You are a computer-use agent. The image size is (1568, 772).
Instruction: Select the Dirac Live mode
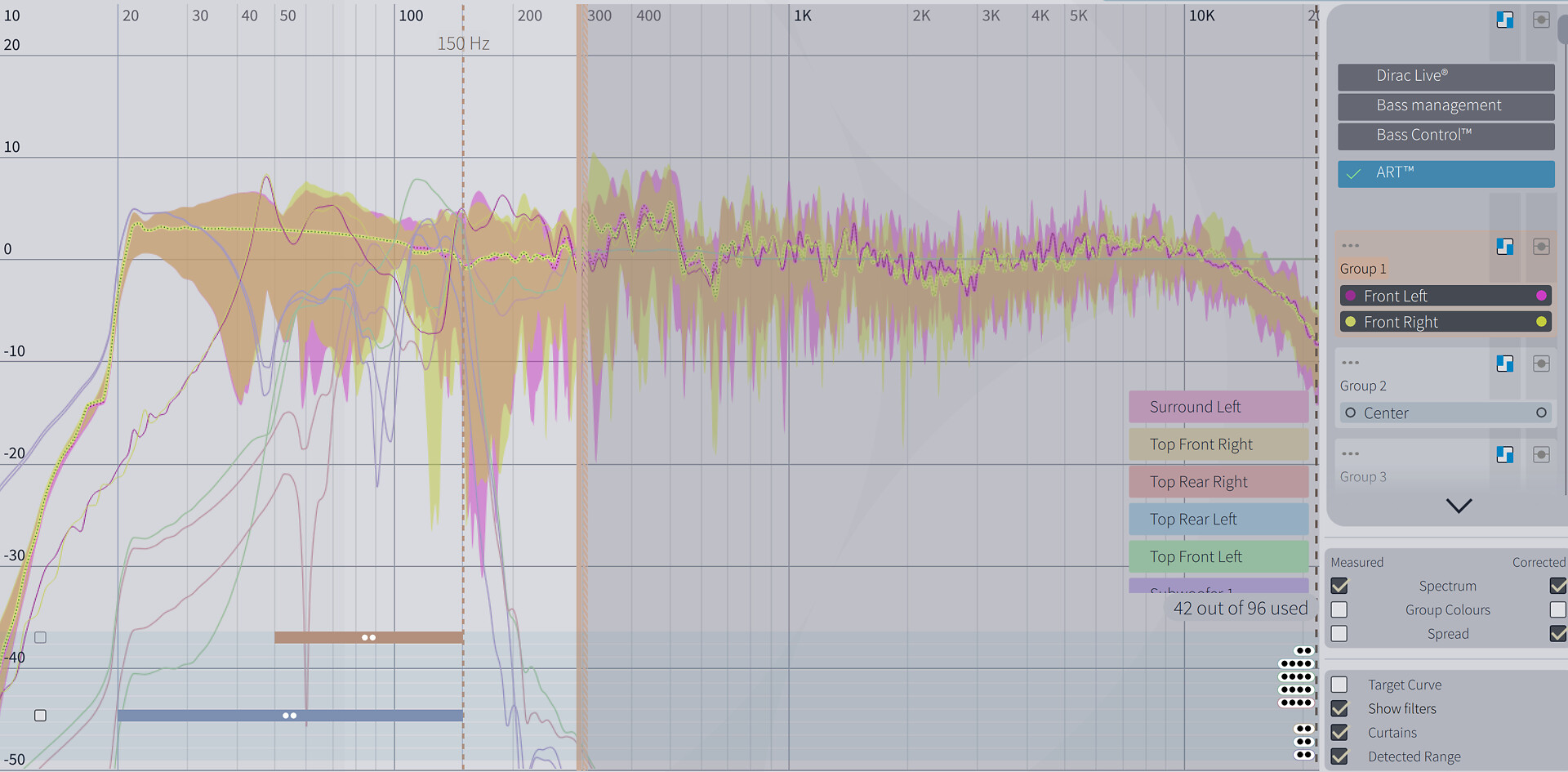pyautogui.click(x=1445, y=76)
